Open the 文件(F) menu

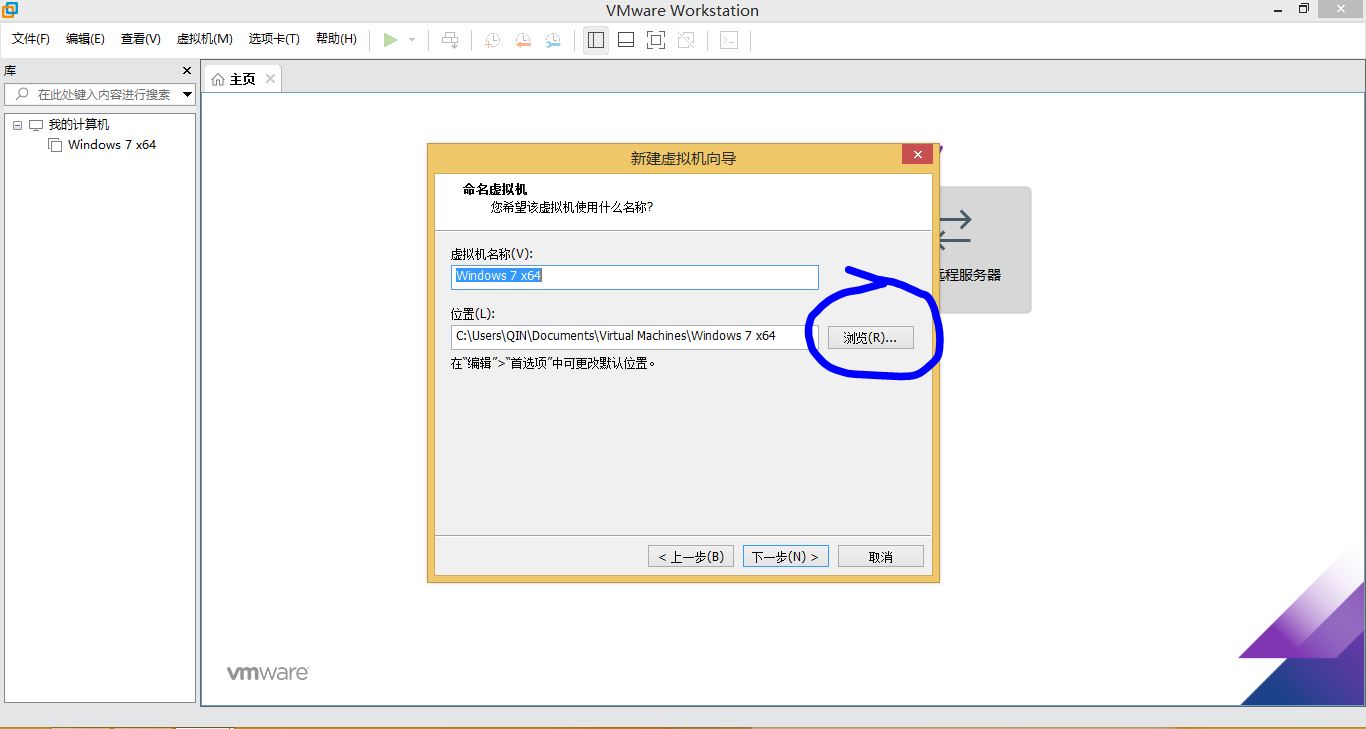click(x=31, y=39)
